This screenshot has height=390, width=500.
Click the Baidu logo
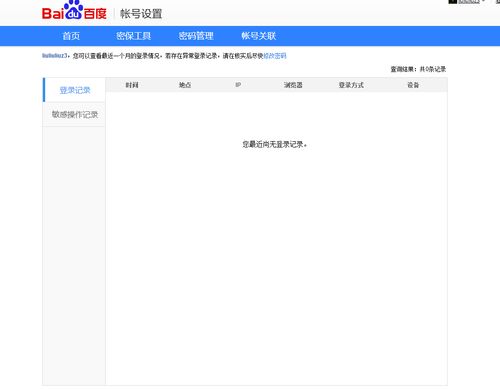(74, 11)
